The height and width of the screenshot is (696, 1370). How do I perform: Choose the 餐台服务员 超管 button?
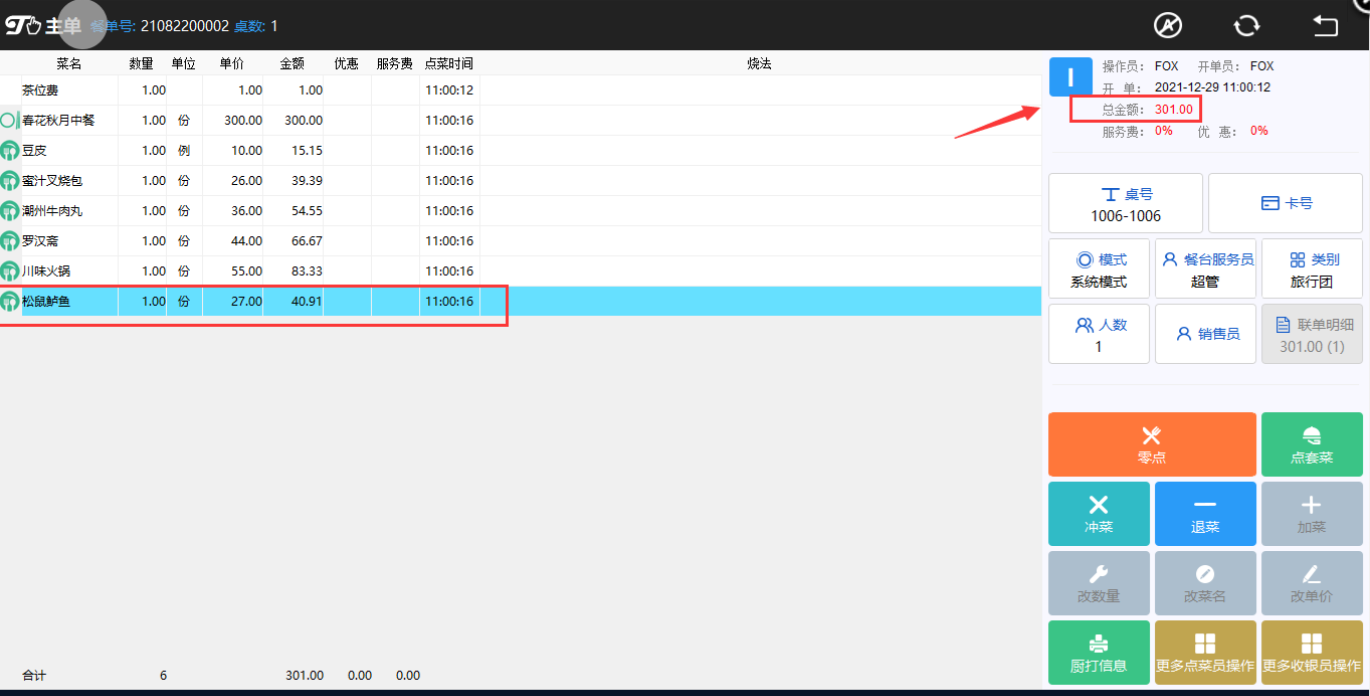tap(1205, 269)
